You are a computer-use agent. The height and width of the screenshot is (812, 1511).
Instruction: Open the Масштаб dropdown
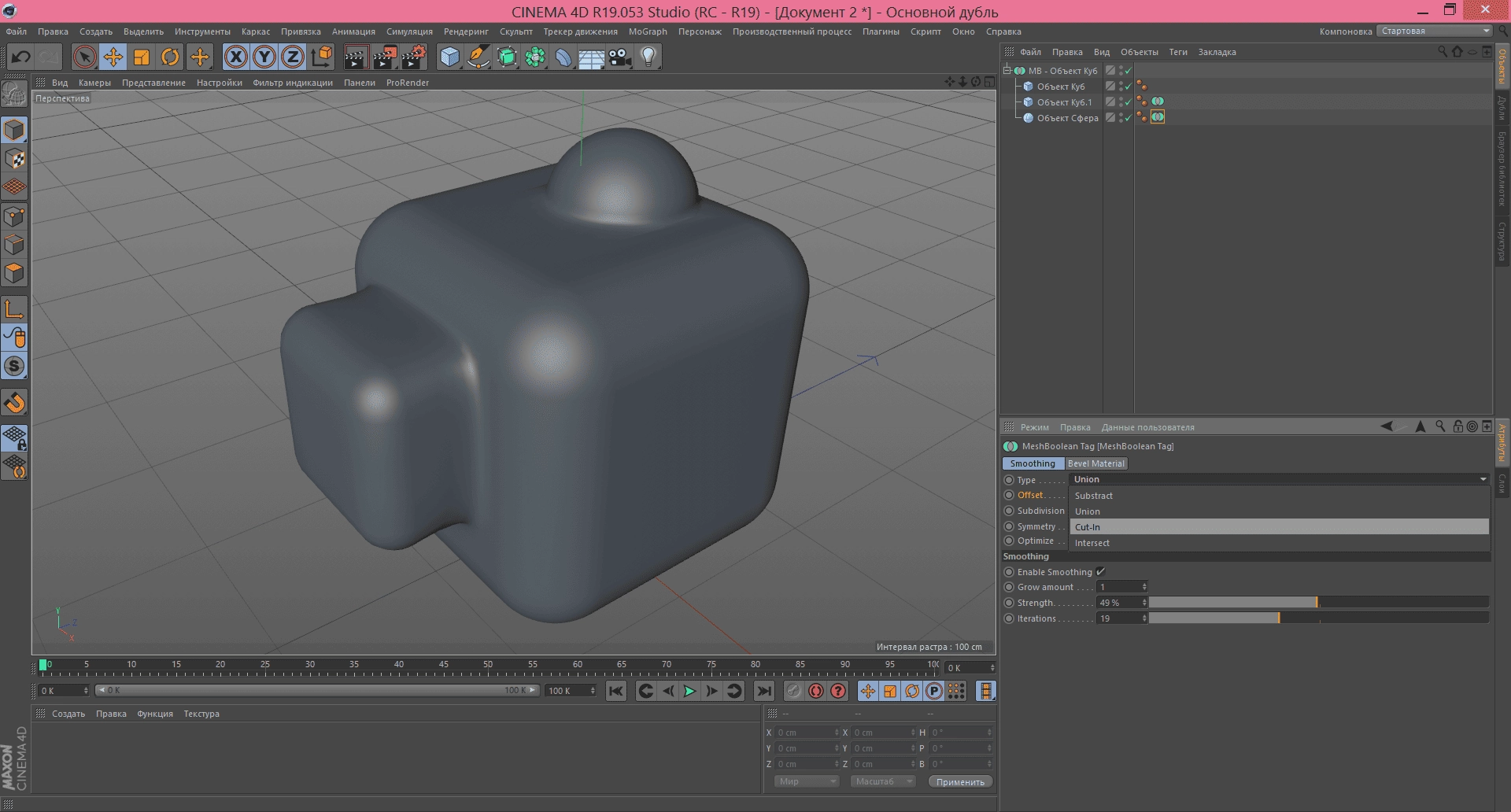pyautogui.click(x=882, y=781)
